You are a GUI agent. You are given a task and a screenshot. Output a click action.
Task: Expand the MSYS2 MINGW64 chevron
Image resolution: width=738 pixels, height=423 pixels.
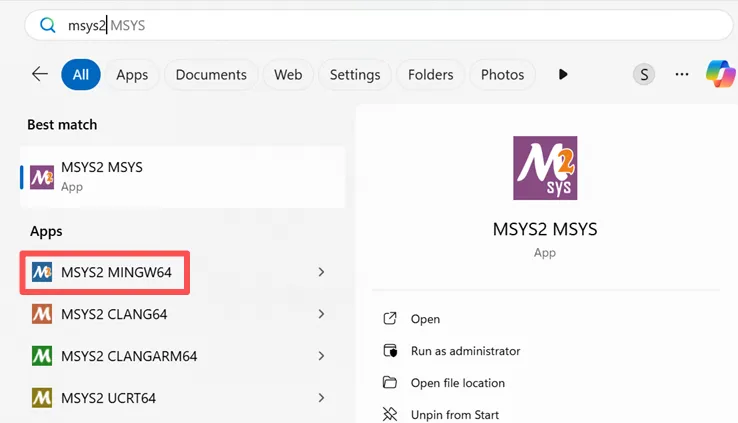click(x=321, y=272)
